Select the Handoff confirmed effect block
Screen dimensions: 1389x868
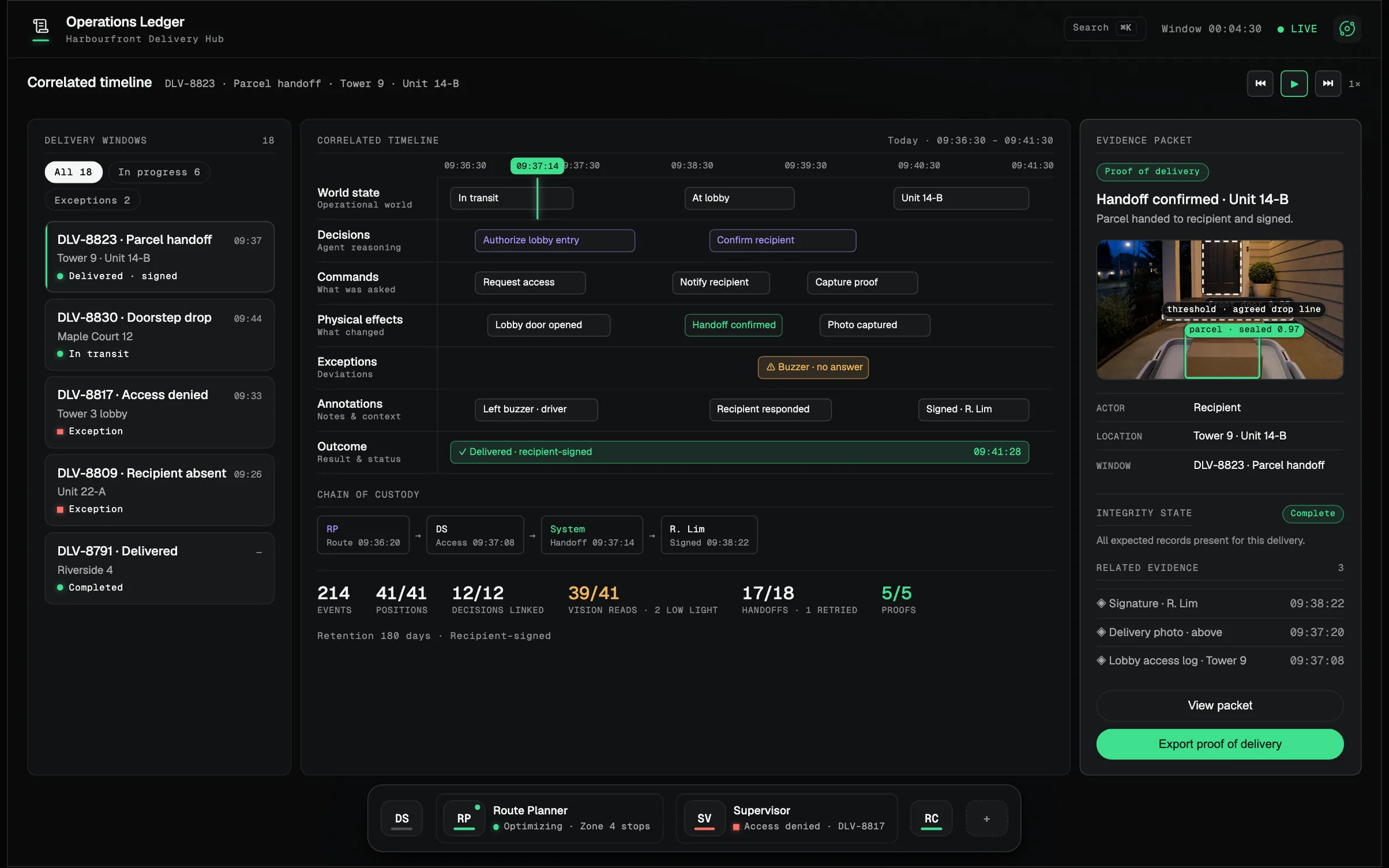pyautogui.click(x=734, y=324)
